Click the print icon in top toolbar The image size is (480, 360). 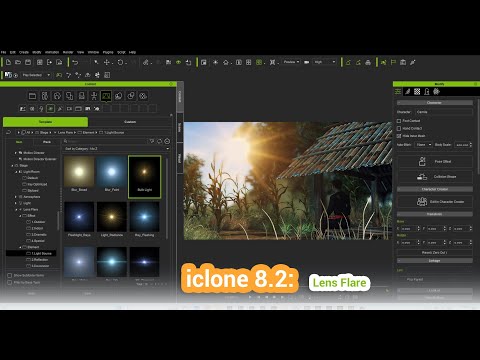[368, 62]
